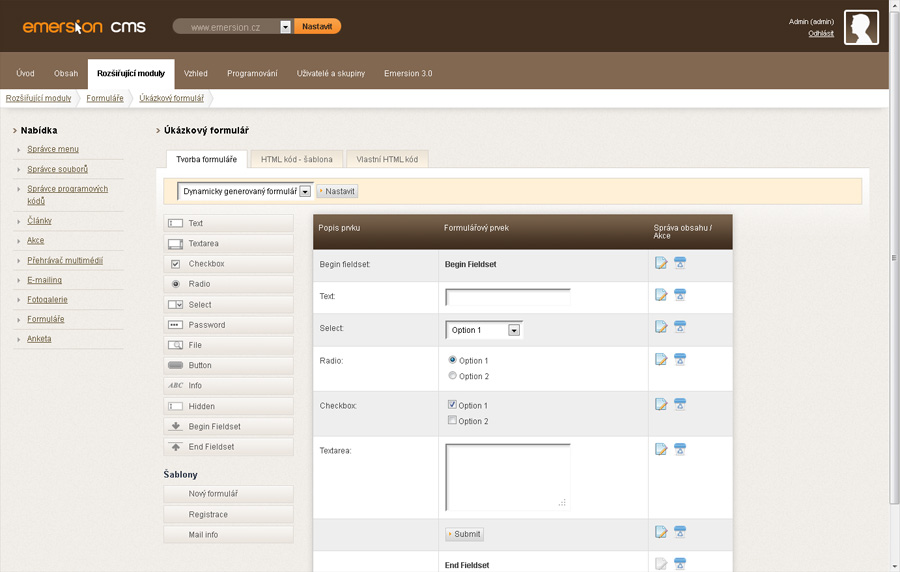Image resolution: width=900 pixels, height=572 pixels.
Task: Click the delete icon in the Select row
Action: tap(680, 327)
